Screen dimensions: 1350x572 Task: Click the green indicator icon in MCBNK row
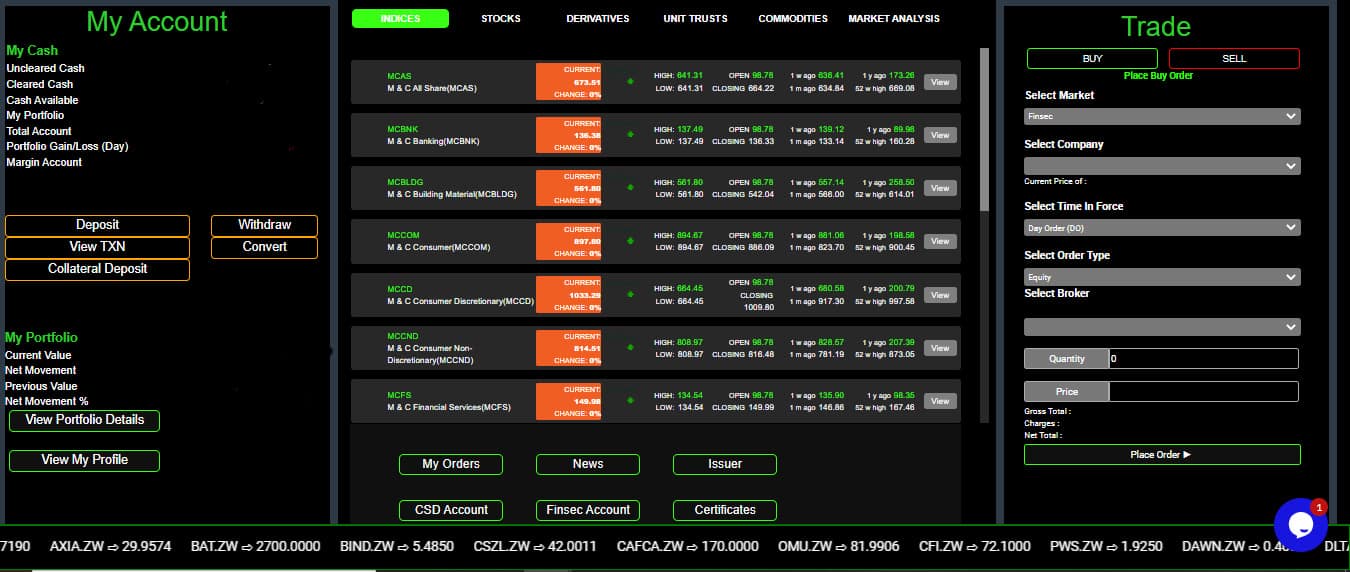click(630, 135)
